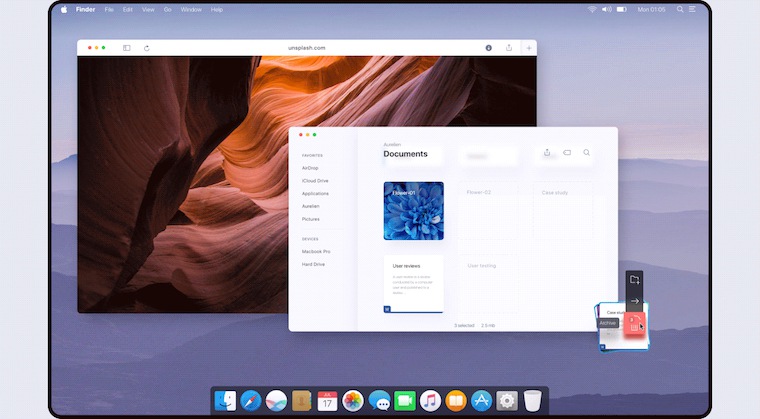Image resolution: width=760 pixels, height=419 pixels.
Task: Open Siri from the Dock
Action: coord(276,401)
